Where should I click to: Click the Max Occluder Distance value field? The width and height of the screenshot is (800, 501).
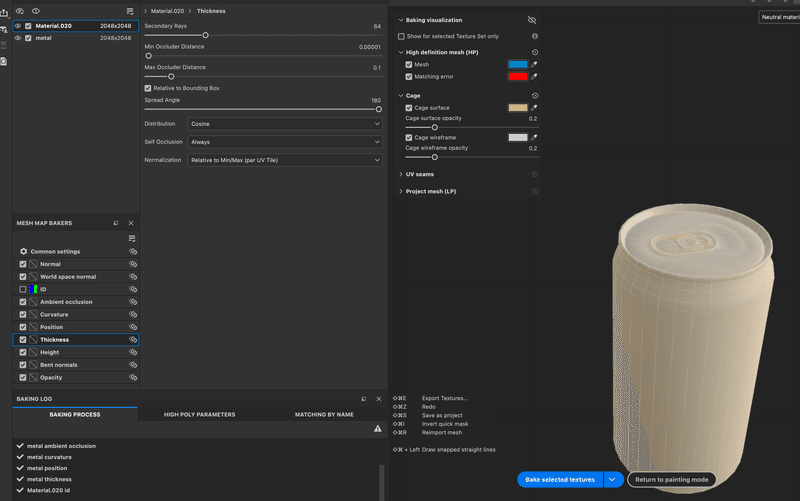[x=377, y=67]
